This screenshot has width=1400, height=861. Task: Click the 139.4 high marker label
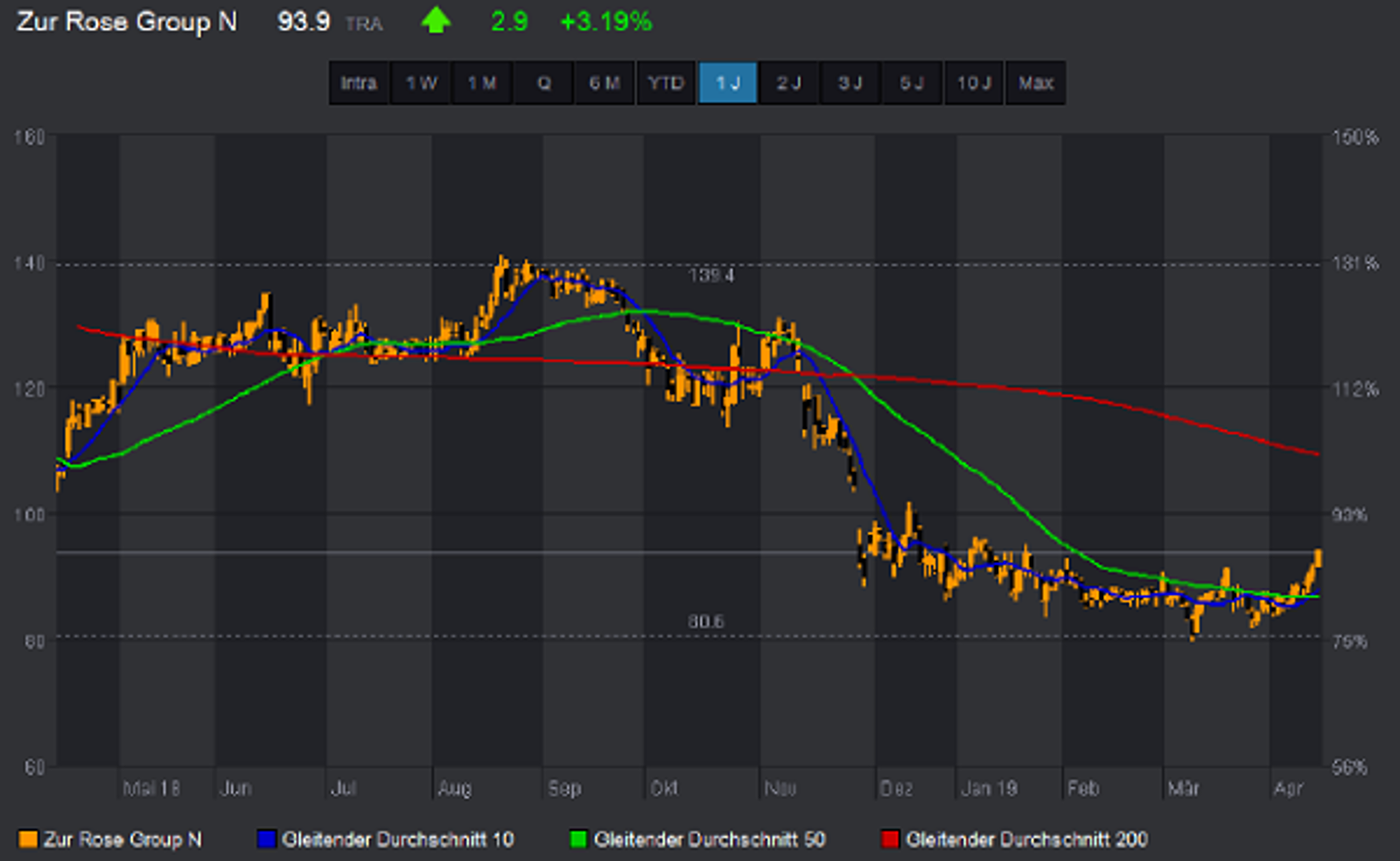[711, 276]
